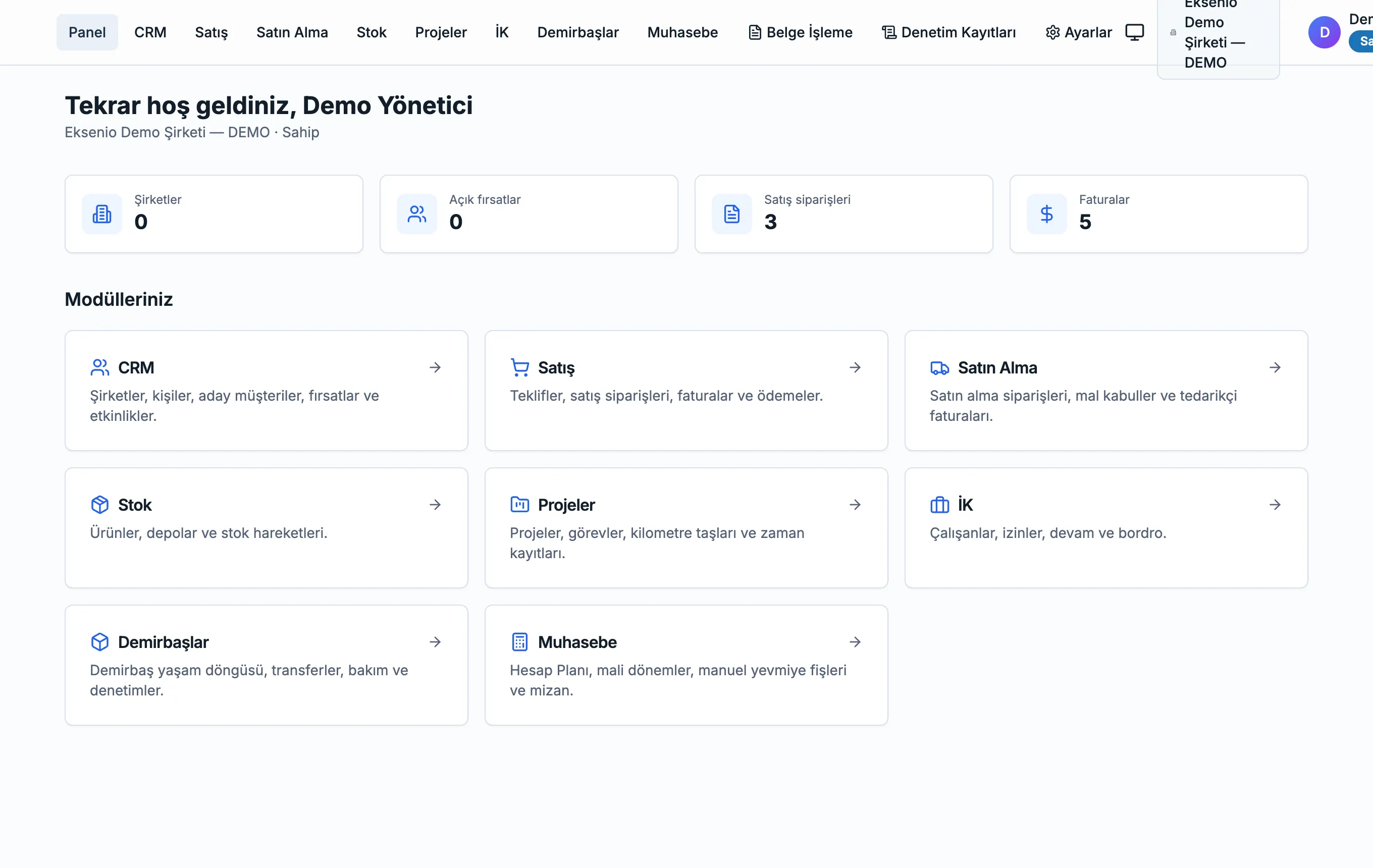
Task: Click the Muhasebe calculator icon
Action: [519, 642]
